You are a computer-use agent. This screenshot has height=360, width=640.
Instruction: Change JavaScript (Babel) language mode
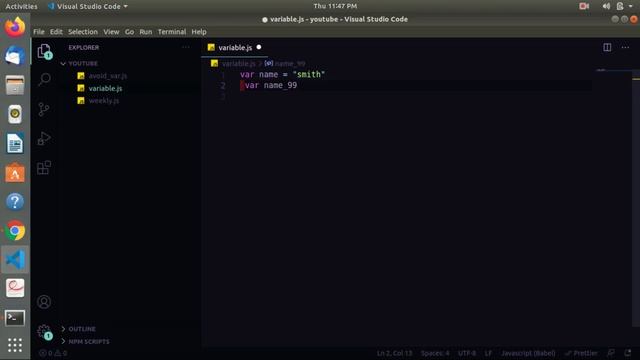tap(528, 353)
